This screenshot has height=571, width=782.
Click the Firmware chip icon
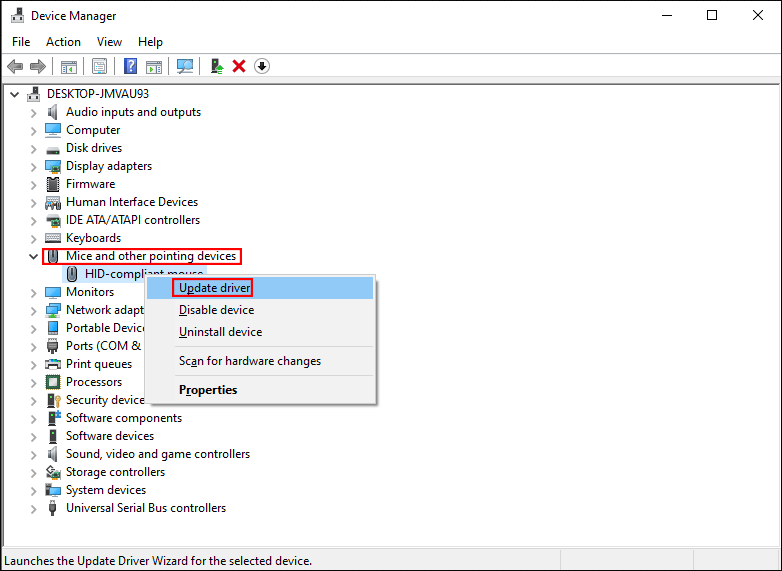[x=52, y=184]
